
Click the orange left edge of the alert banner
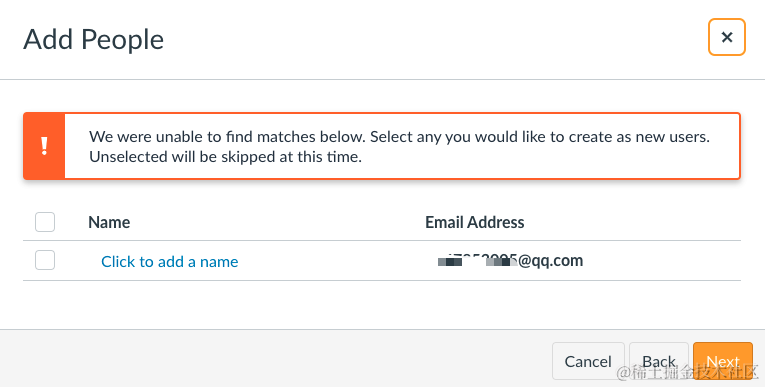click(44, 146)
